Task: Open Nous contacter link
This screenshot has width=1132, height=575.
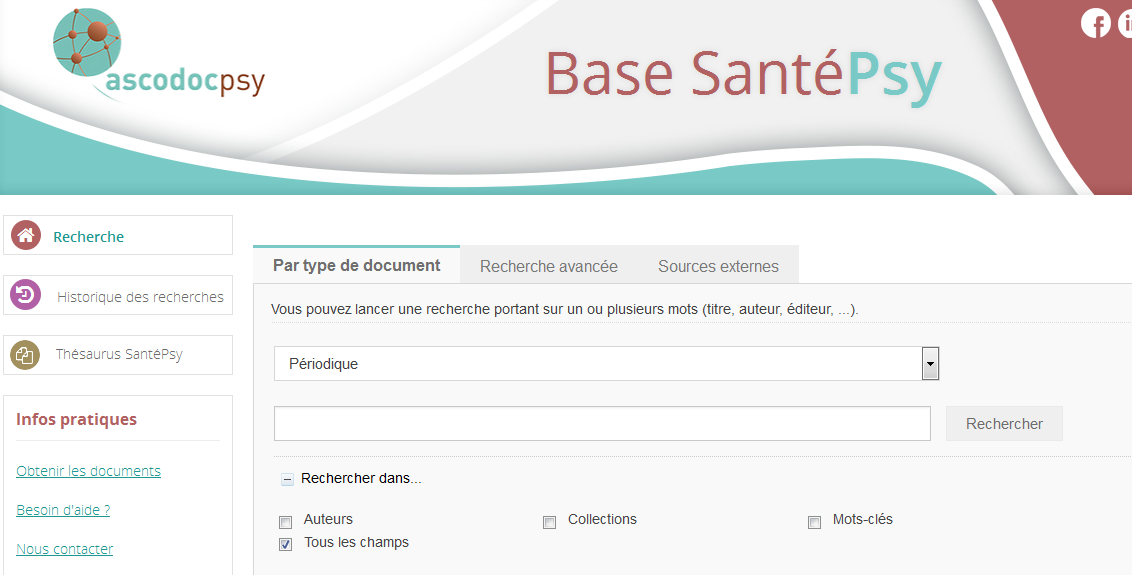Action: coord(64,549)
